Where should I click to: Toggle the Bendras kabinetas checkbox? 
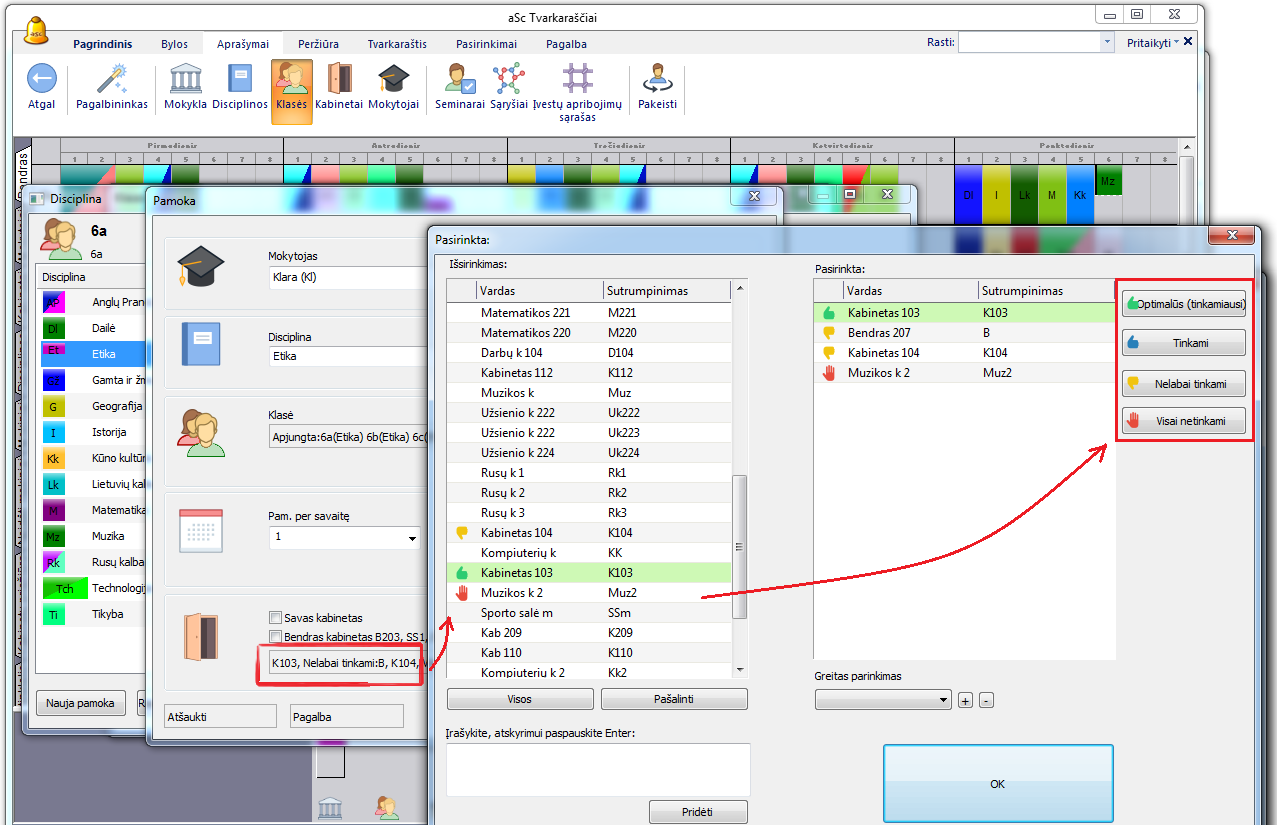(276, 637)
